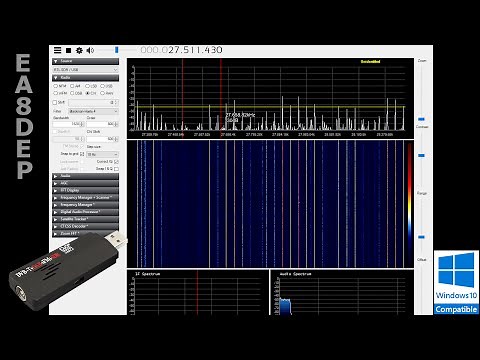Toggle the Correct IQ checkbox
This screenshot has height=360, width=480.
[116, 162]
